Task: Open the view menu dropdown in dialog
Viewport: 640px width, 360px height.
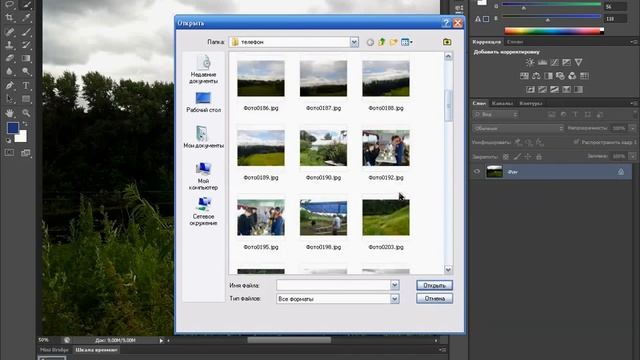Action: [407, 42]
